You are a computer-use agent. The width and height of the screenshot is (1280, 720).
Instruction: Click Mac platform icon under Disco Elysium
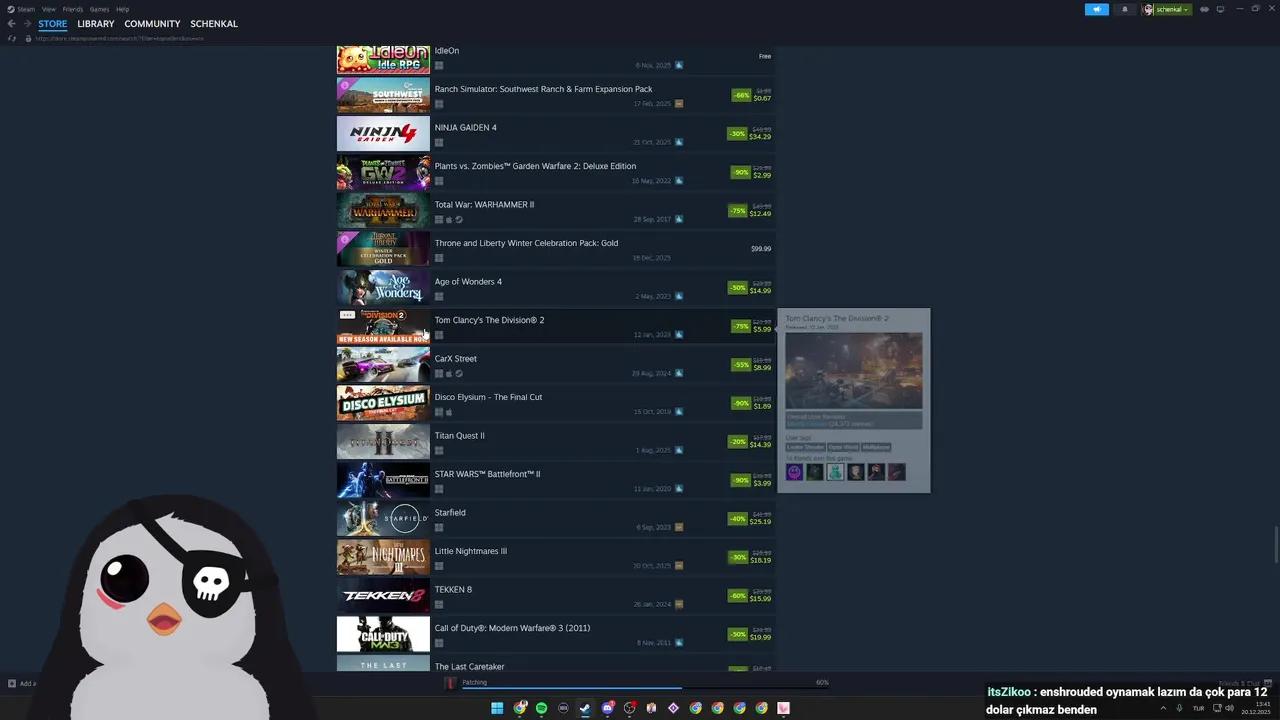pyautogui.click(x=449, y=412)
